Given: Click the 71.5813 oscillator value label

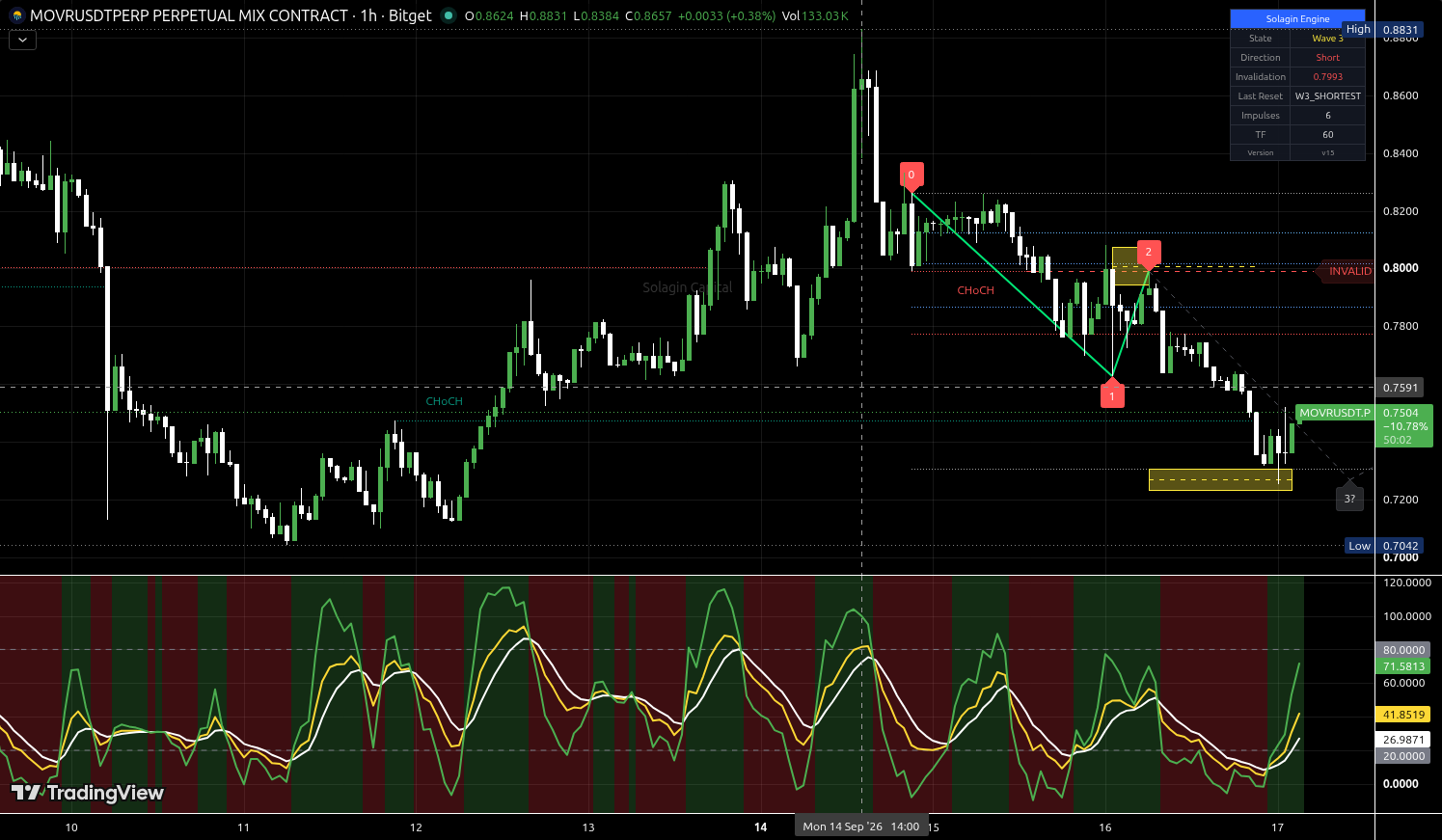Looking at the screenshot, I should [x=1403, y=666].
